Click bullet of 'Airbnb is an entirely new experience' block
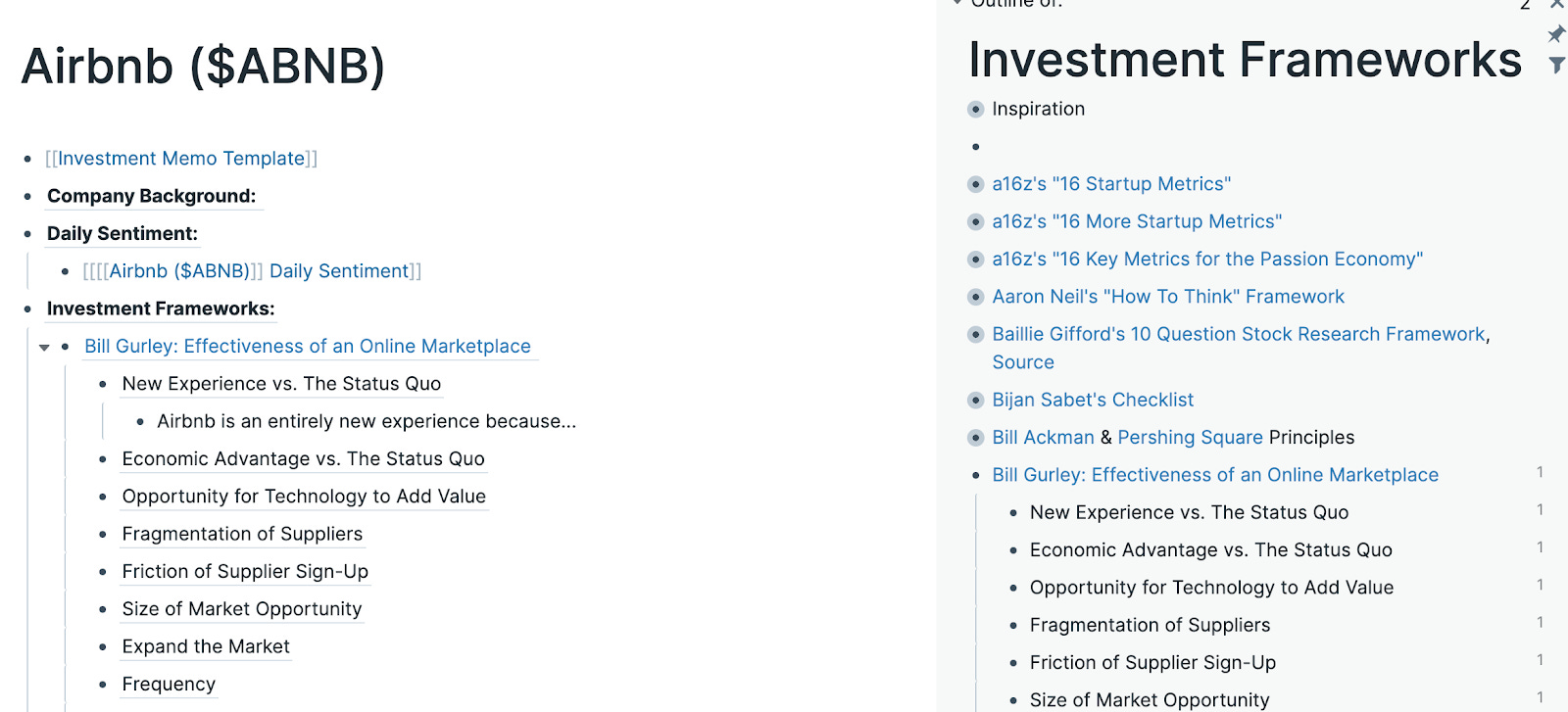This screenshot has width=1568, height=712. coord(140,422)
